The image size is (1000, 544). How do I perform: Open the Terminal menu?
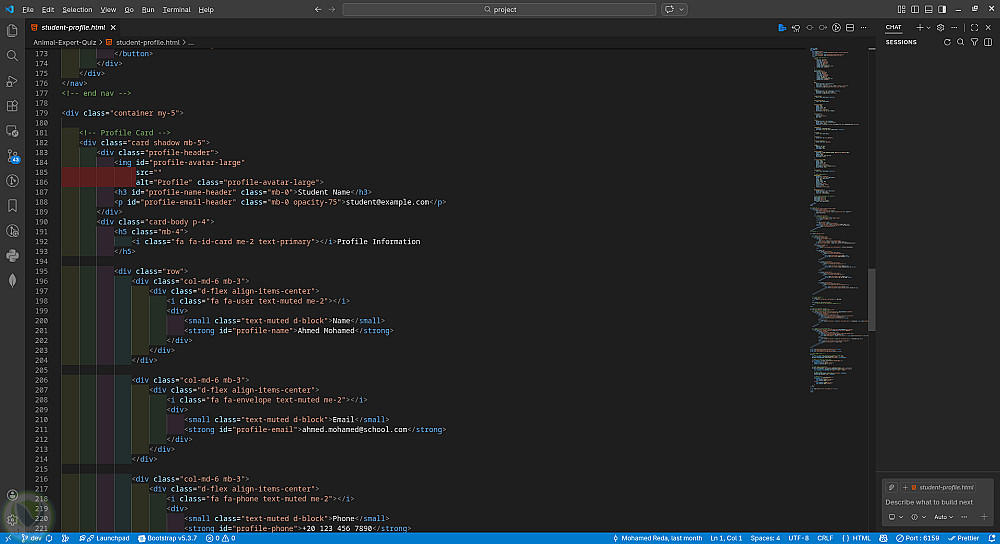click(176, 9)
